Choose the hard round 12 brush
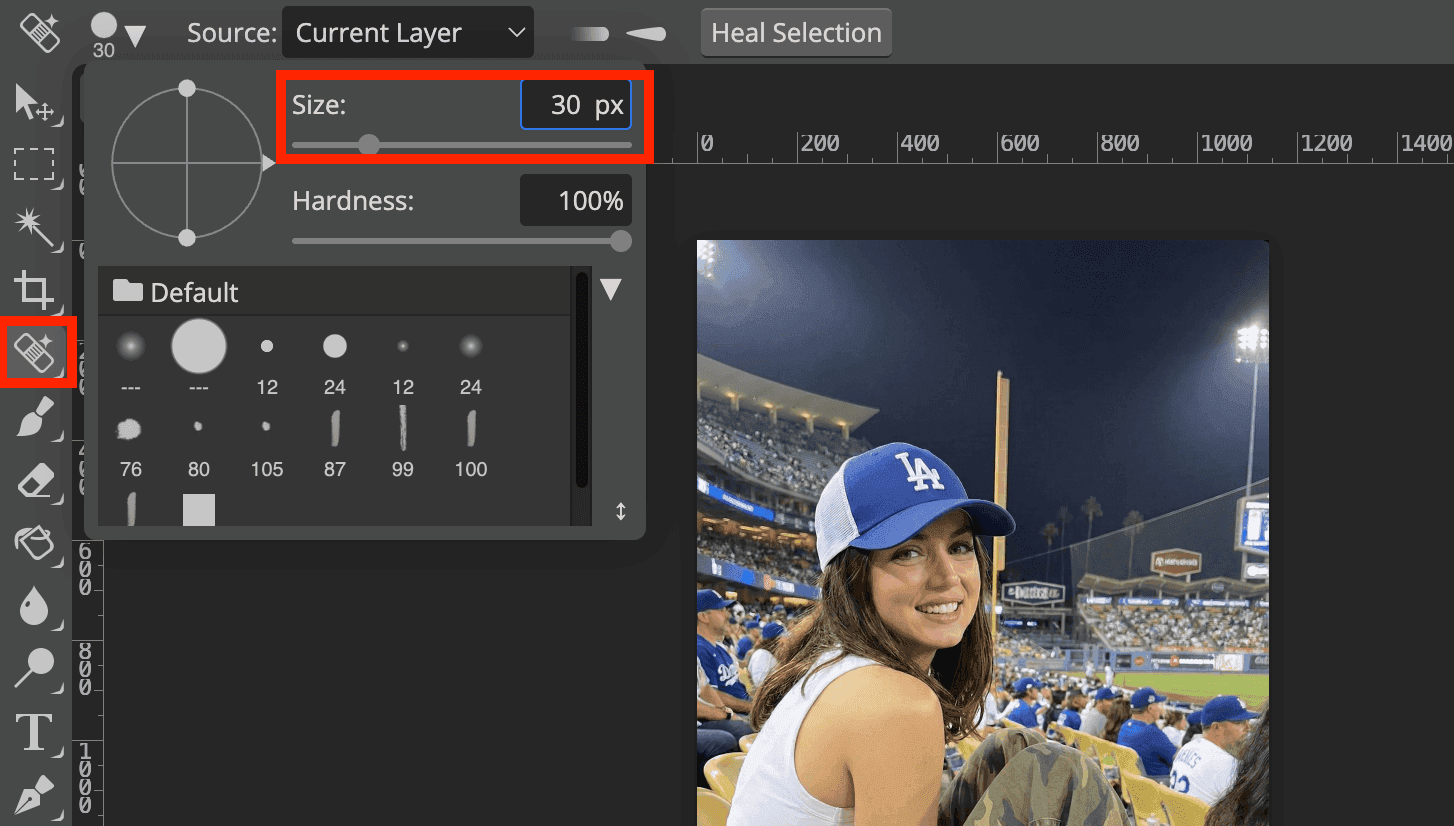The image size is (1454, 826). tap(267, 346)
